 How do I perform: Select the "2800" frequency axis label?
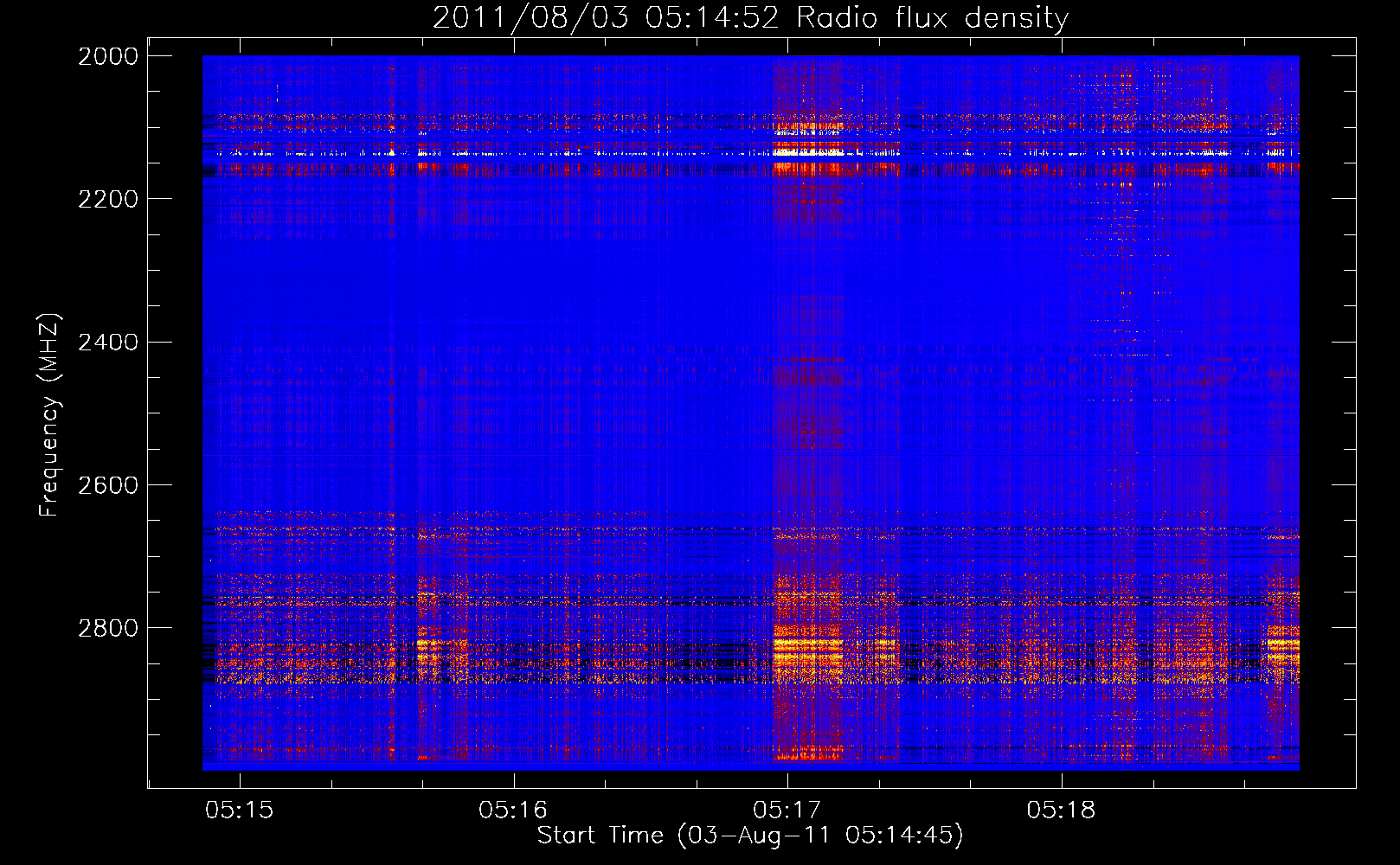click(x=108, y=628)
